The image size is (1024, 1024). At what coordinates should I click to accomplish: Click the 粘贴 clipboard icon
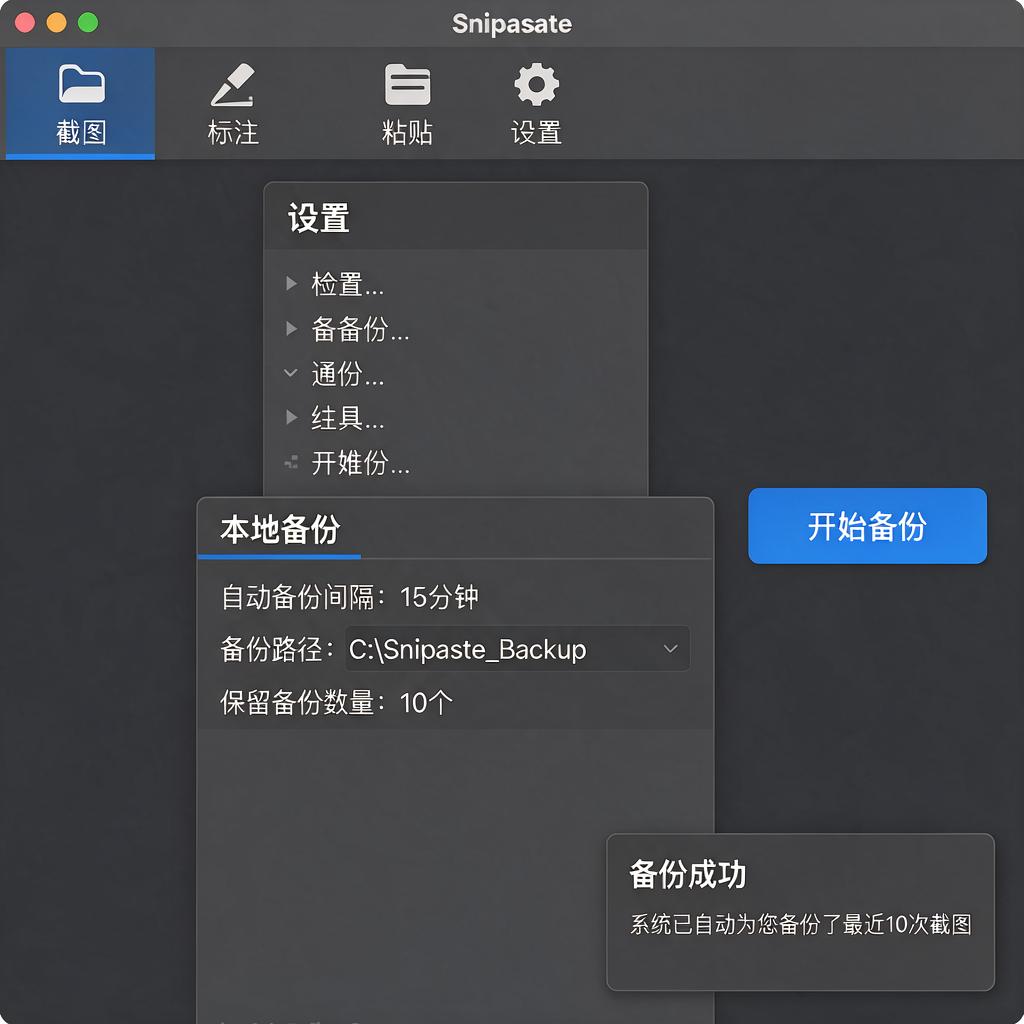coord(408,84)
